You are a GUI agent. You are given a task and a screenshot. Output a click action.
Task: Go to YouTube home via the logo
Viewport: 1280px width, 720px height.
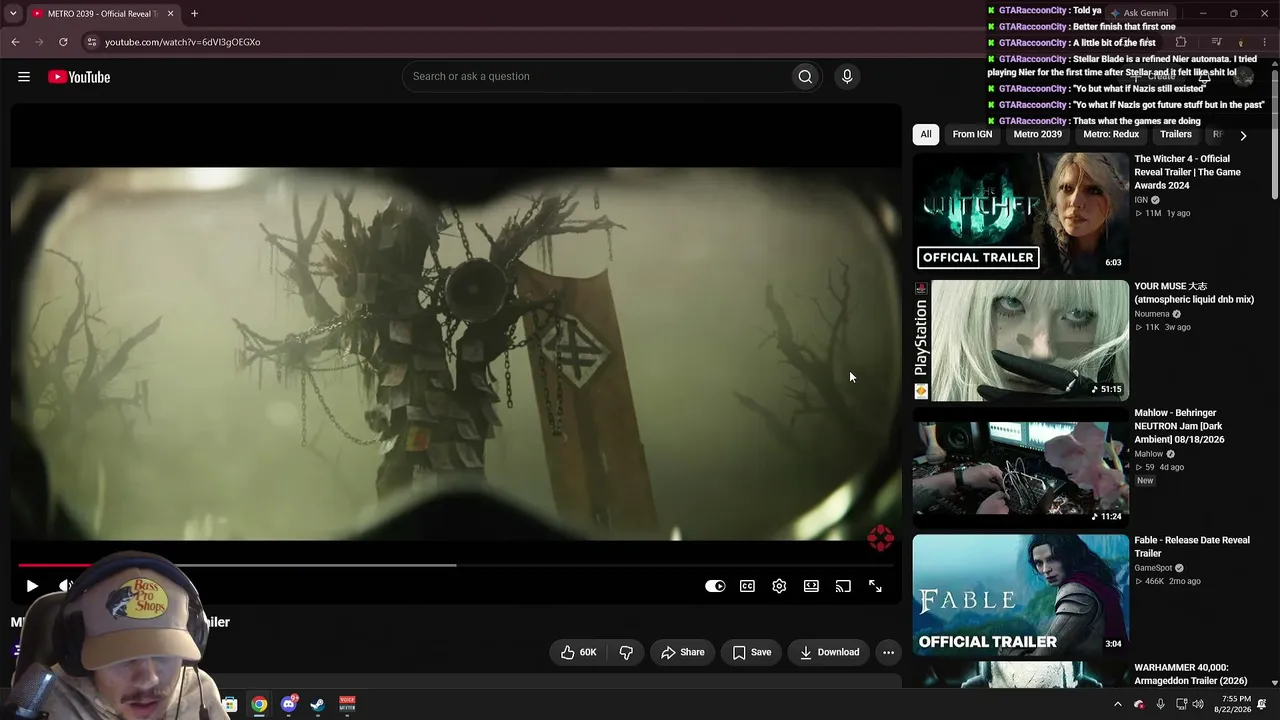tap(79, 77)
